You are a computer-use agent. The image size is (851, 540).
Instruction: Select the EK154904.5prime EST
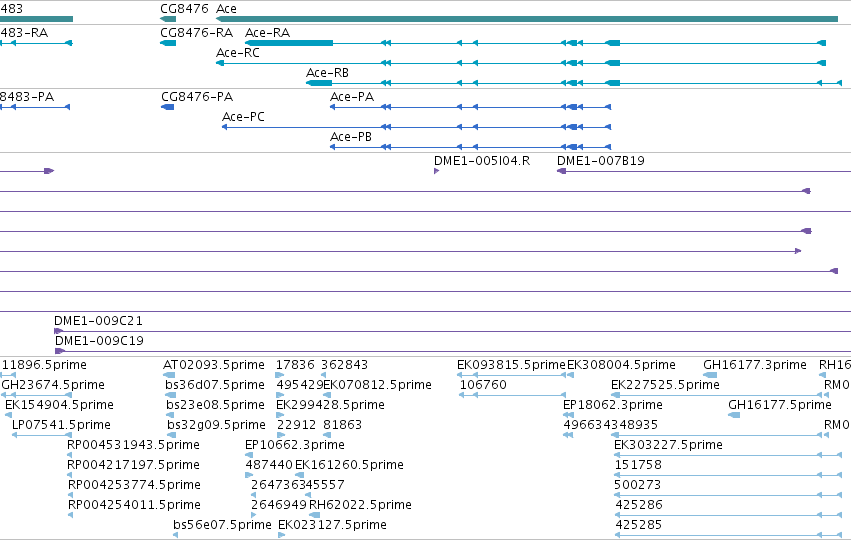pos(59,405)
